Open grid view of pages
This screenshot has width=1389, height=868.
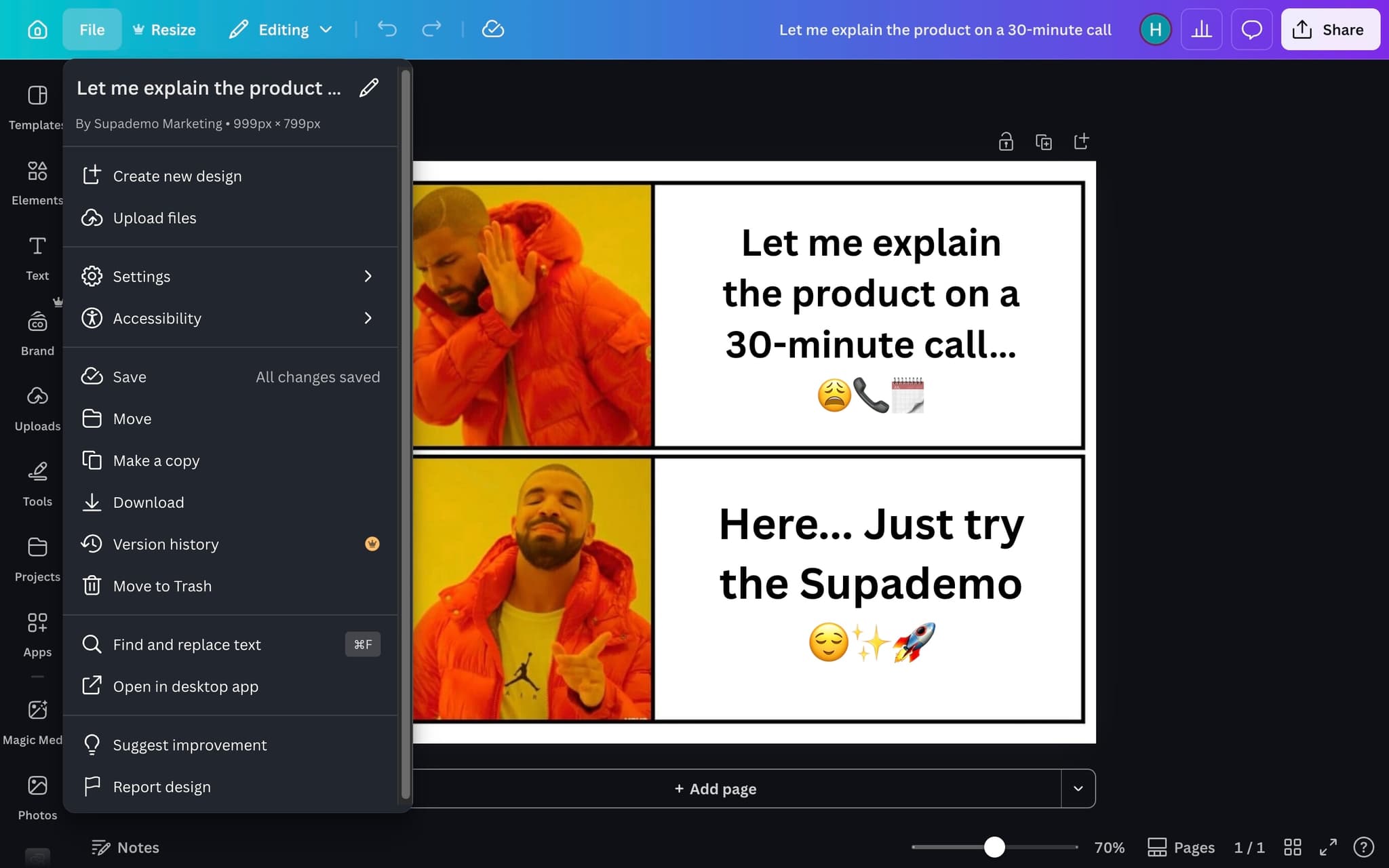(x=1293, y=847)
